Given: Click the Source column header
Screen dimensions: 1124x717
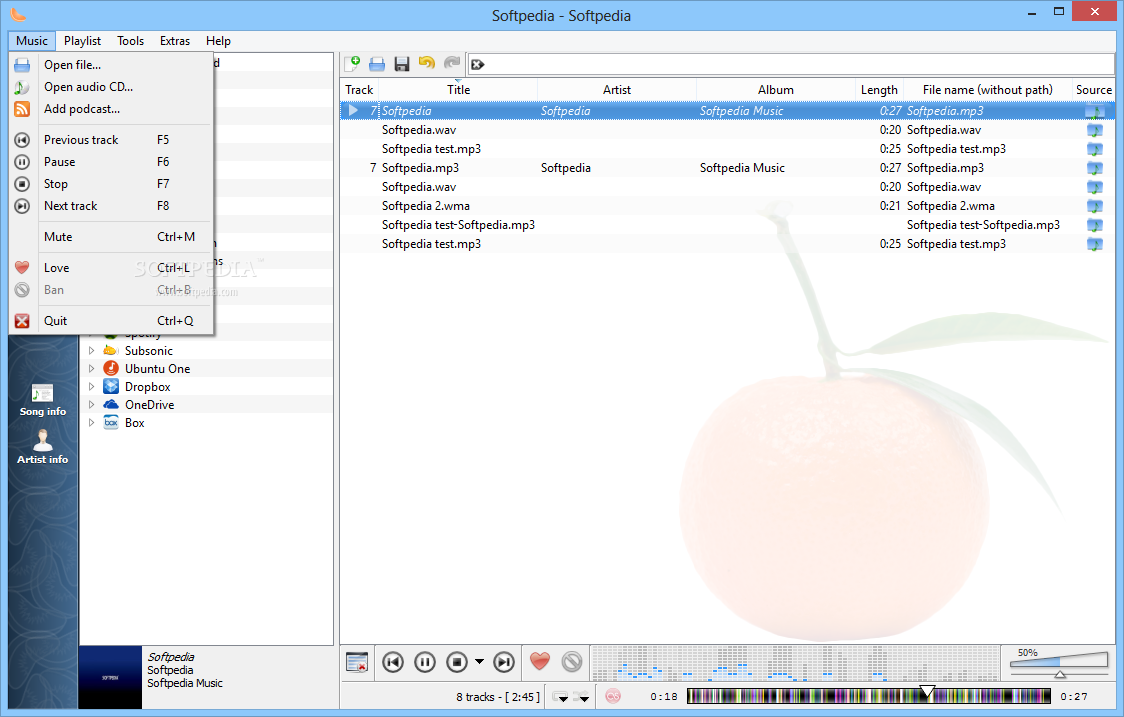Looking at the screenshot, I should pos(1093,90).
